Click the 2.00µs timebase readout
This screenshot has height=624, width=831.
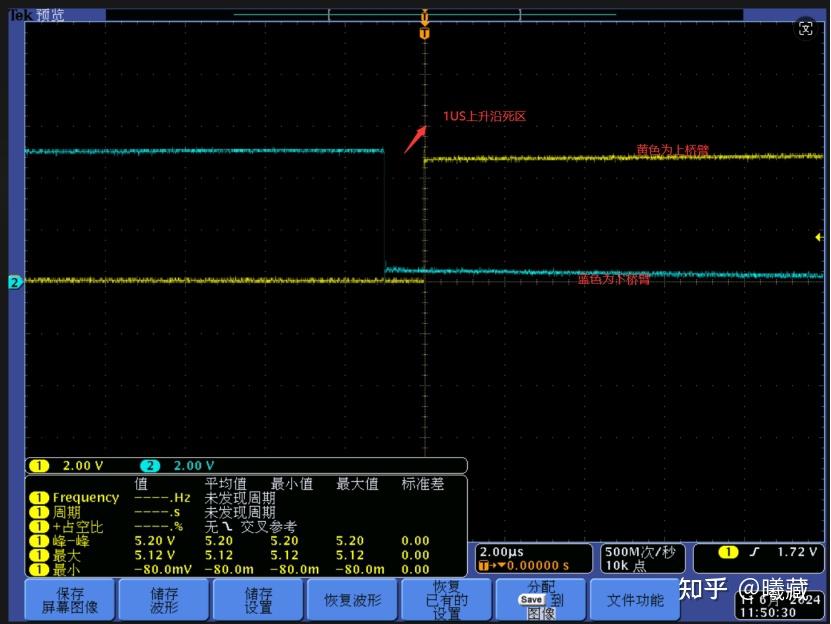coord(502,552)
